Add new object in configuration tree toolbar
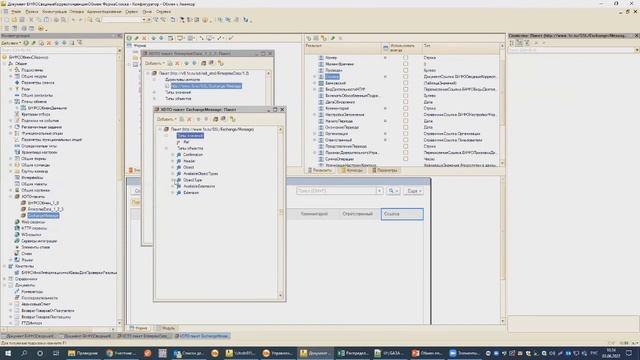The height and width of the screenshot is (360, 640). tap(26, 43)
